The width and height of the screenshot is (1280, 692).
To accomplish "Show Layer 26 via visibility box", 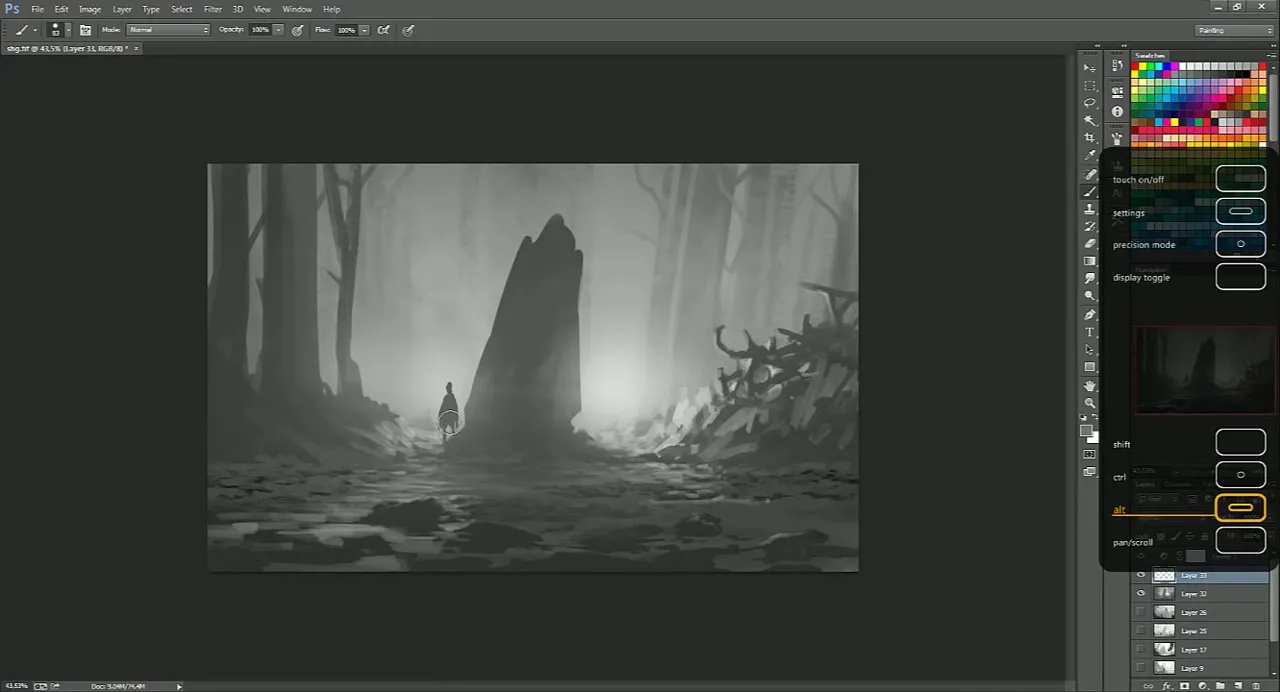I will click(1141, 612).
